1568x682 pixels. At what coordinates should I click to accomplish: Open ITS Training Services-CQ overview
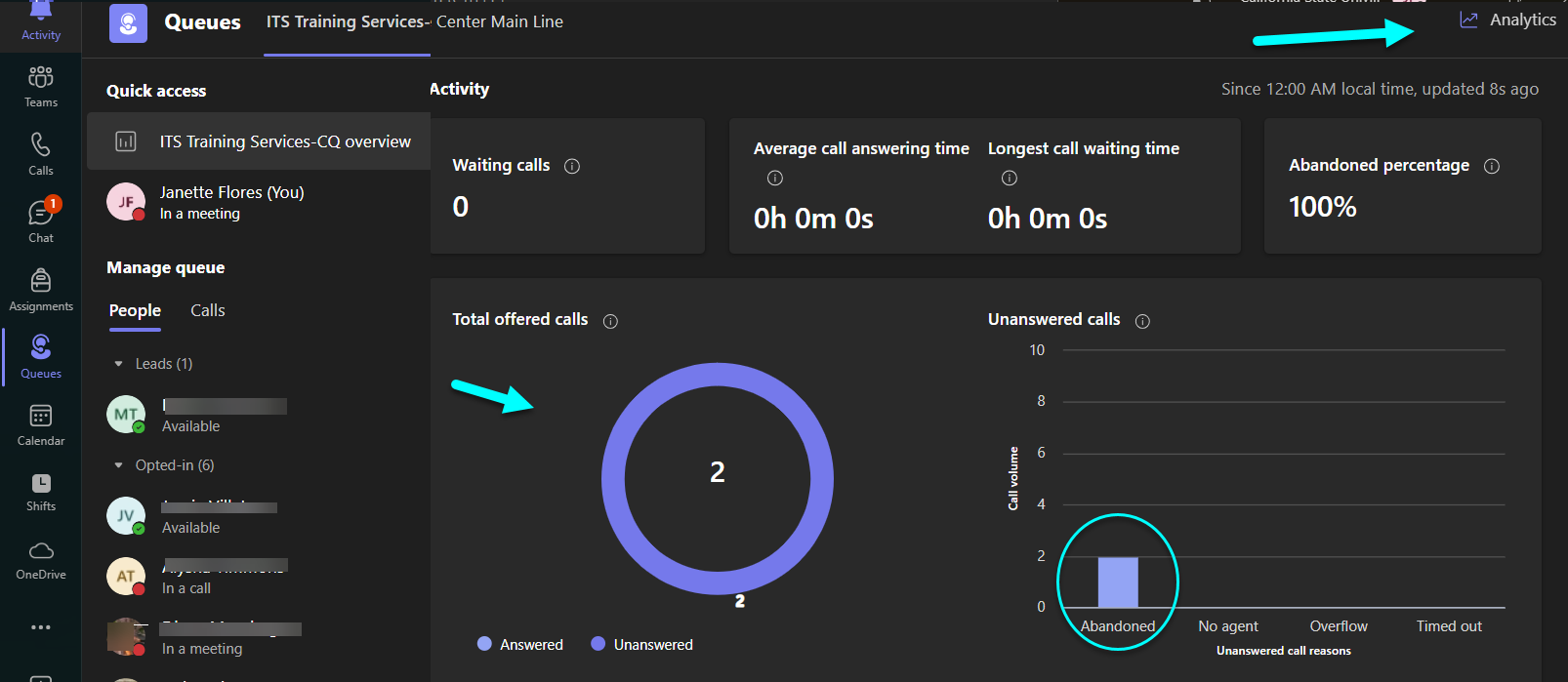click(x=259, y=141)
